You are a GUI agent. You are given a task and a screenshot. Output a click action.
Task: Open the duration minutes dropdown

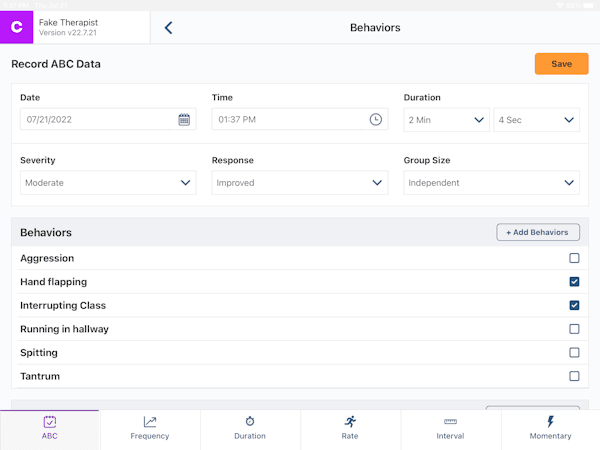(446, 119)
